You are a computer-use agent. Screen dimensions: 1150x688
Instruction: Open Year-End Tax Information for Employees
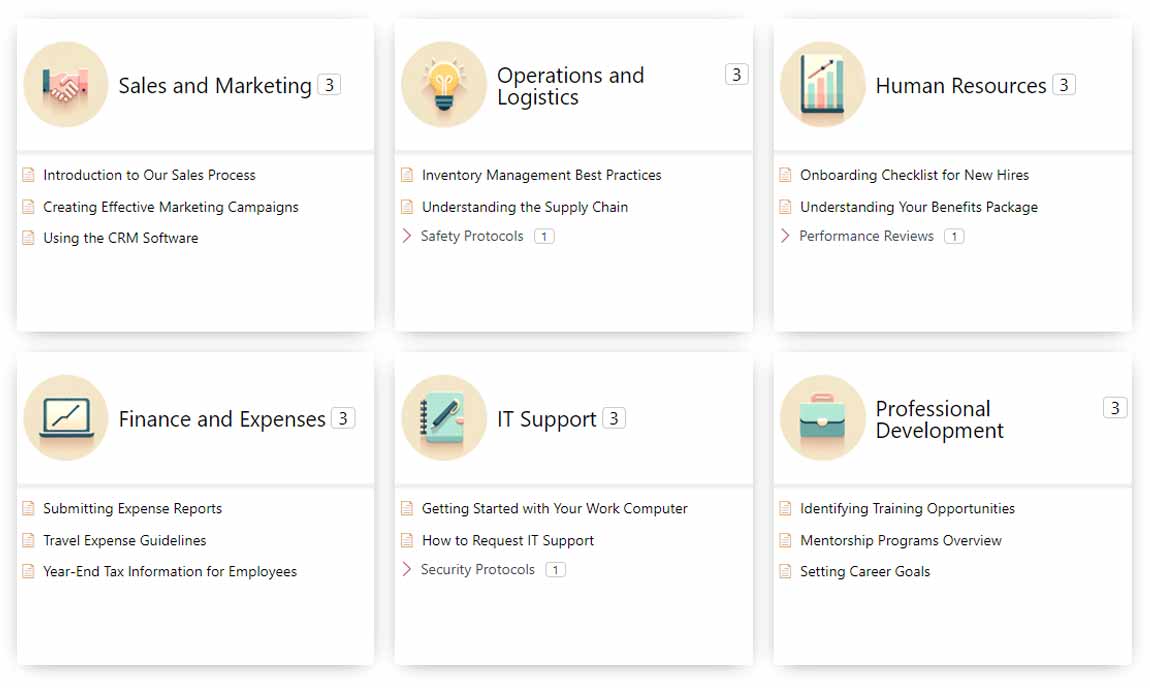[169, 571]
